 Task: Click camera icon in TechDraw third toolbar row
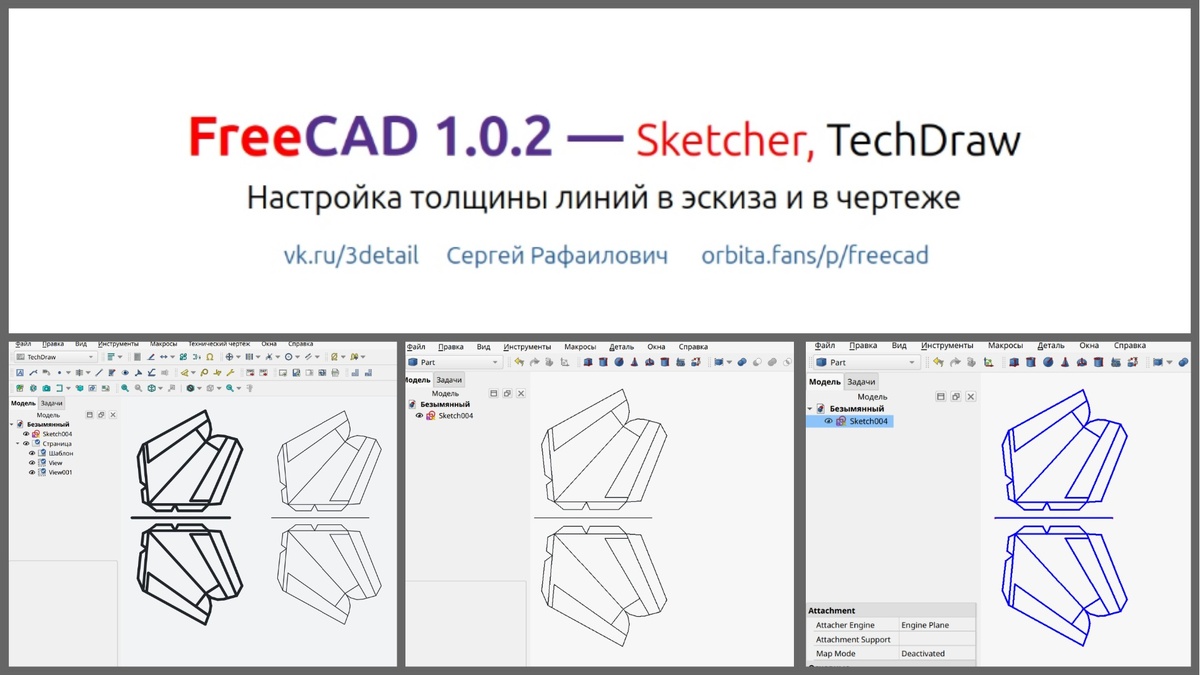(46, 388)
